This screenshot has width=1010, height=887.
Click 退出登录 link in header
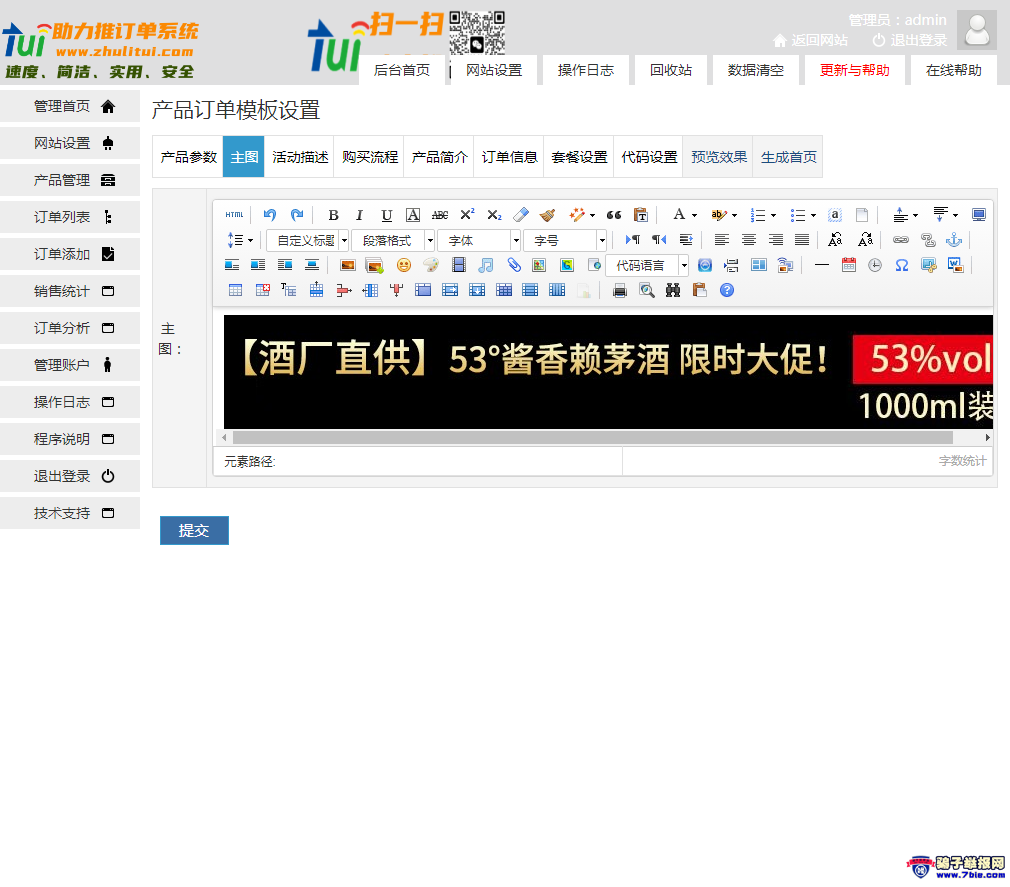coord(910,41)
